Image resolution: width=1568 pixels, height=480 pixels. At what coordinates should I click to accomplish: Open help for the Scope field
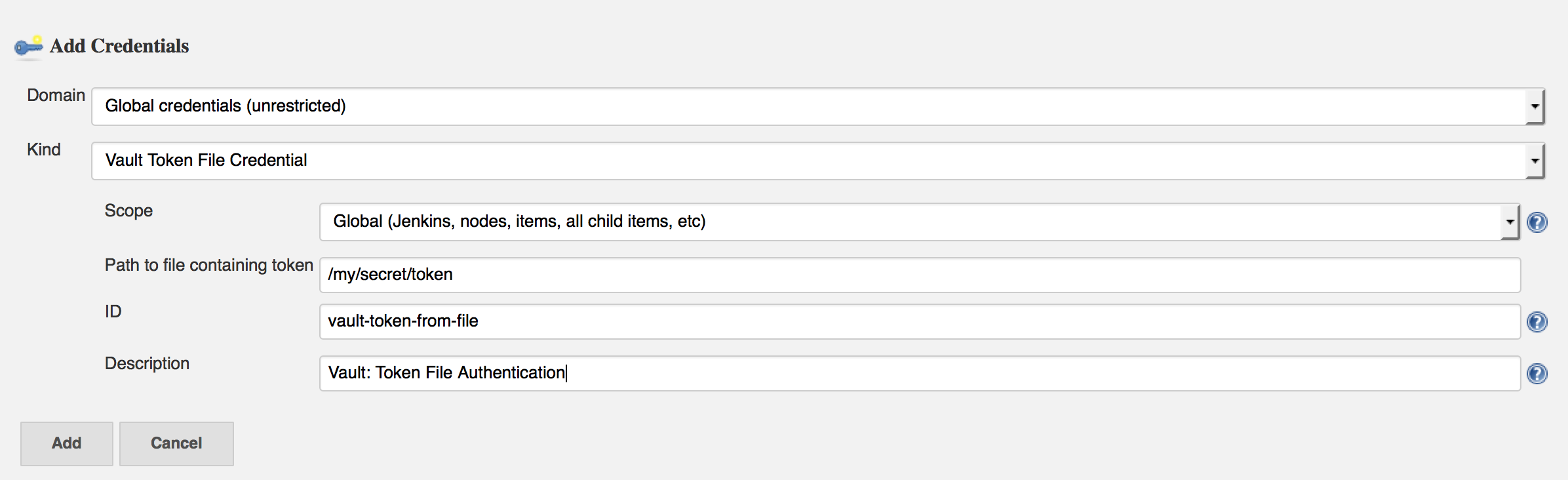pyautogui.click(x=1537, y=222)
